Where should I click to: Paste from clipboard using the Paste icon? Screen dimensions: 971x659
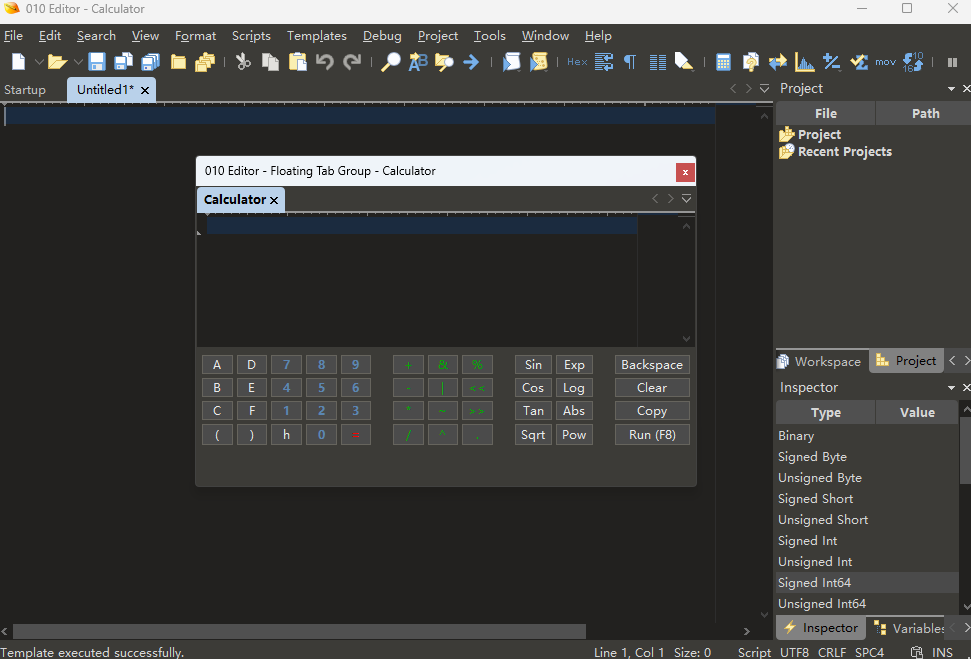(298, 61)
